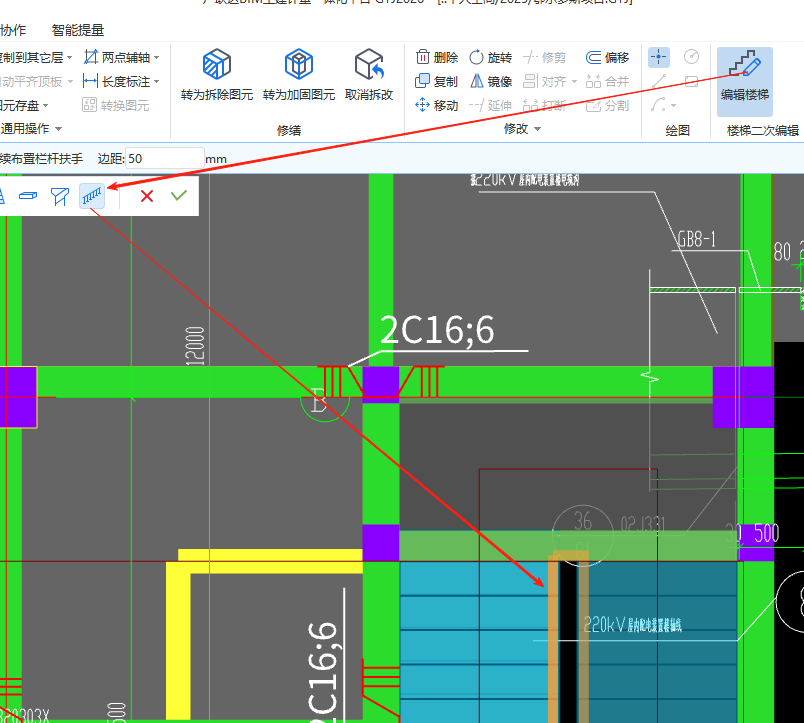The image size is (804, 723).
Task: Click GB8-1 annotation text
Action: (x=696, y=239)
